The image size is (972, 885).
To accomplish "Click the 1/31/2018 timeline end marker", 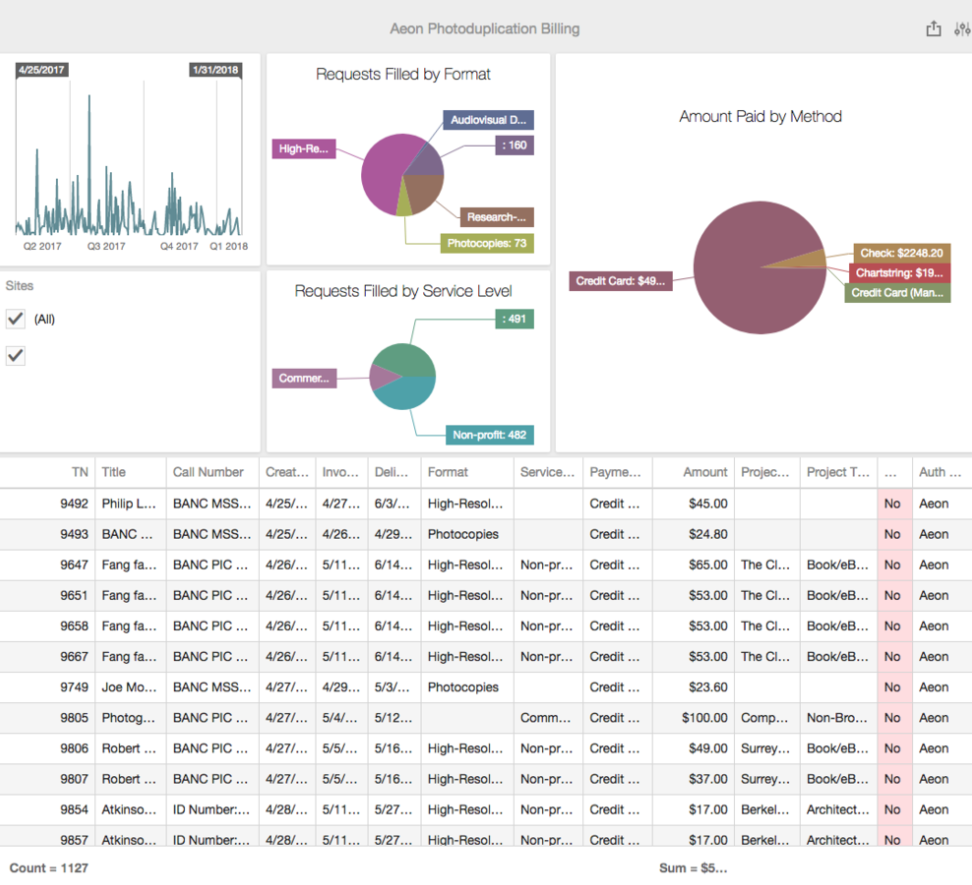I will point(215,70).
